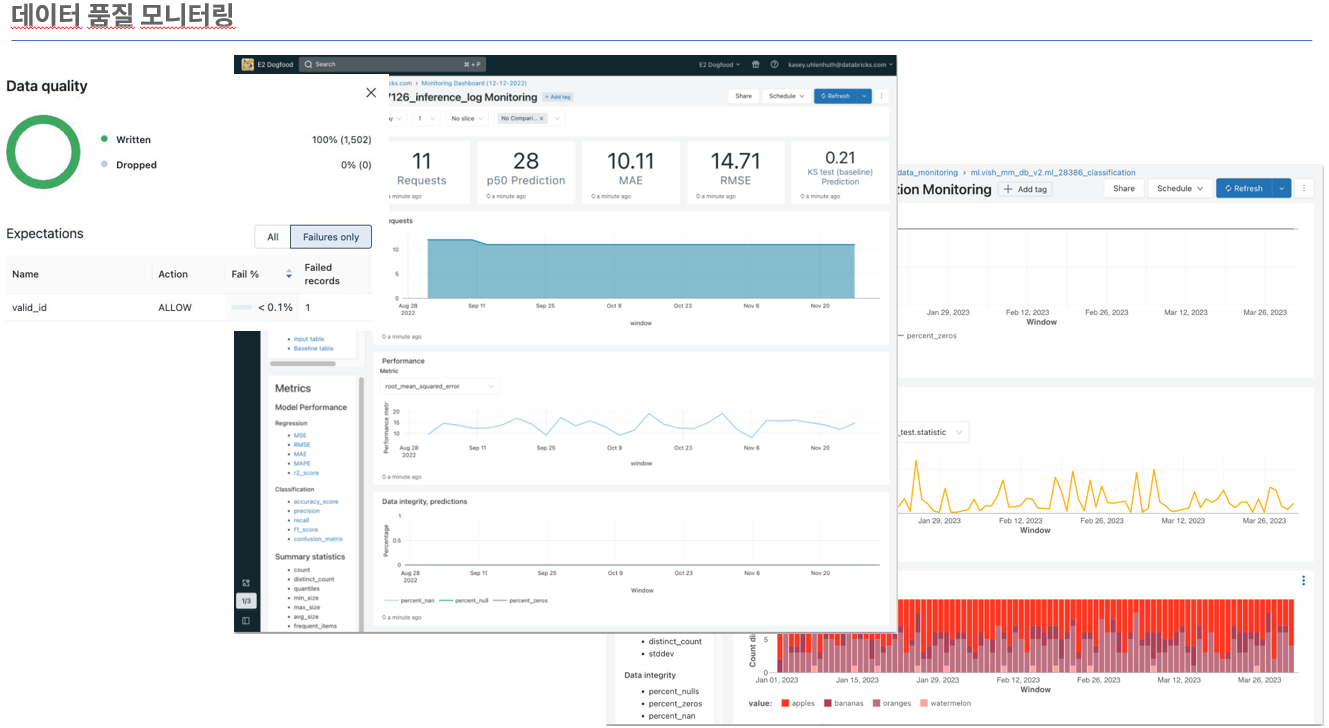Remove the 'No Compari...' filter chip
This screenshot has width=1329, height=728.
(x=542, y=118)
